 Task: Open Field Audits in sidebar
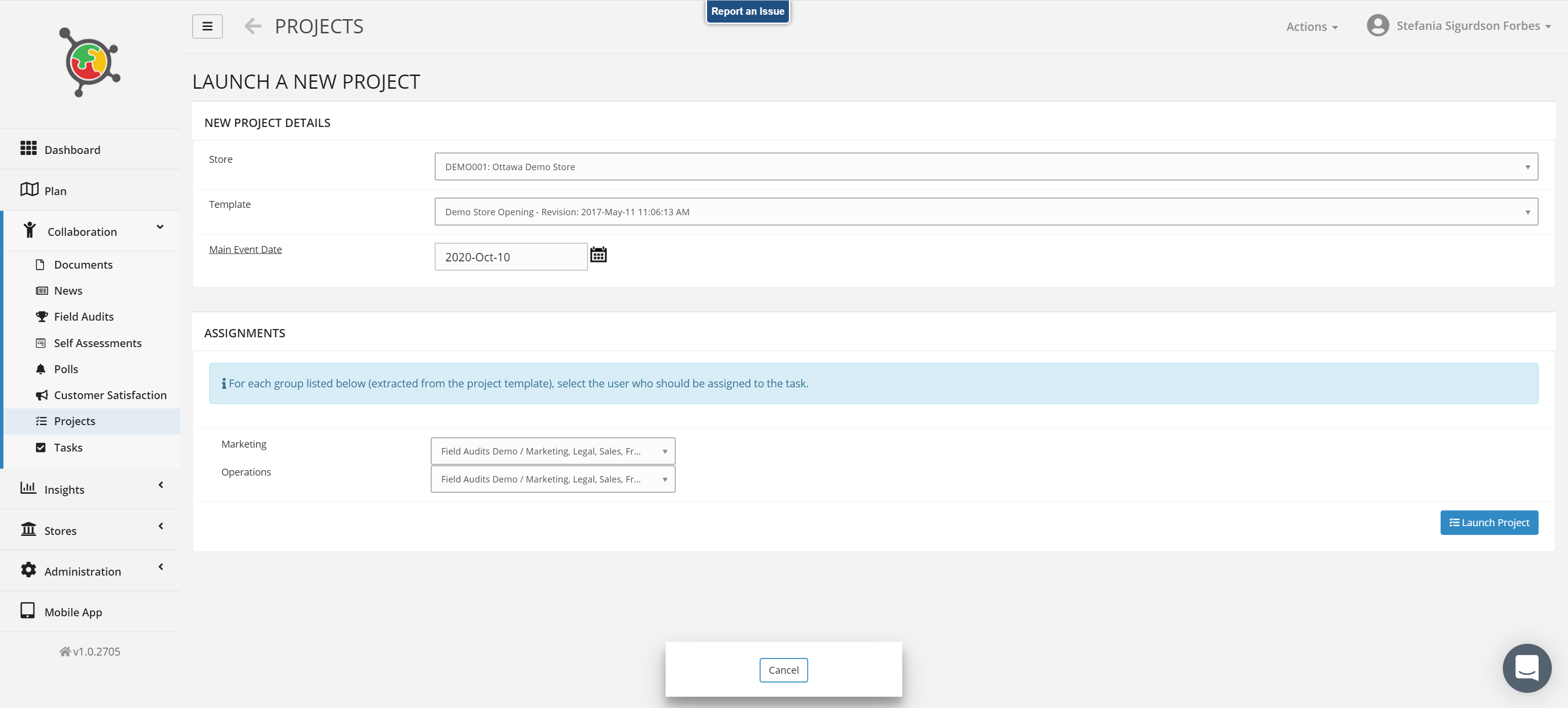[x=83, y=316]
